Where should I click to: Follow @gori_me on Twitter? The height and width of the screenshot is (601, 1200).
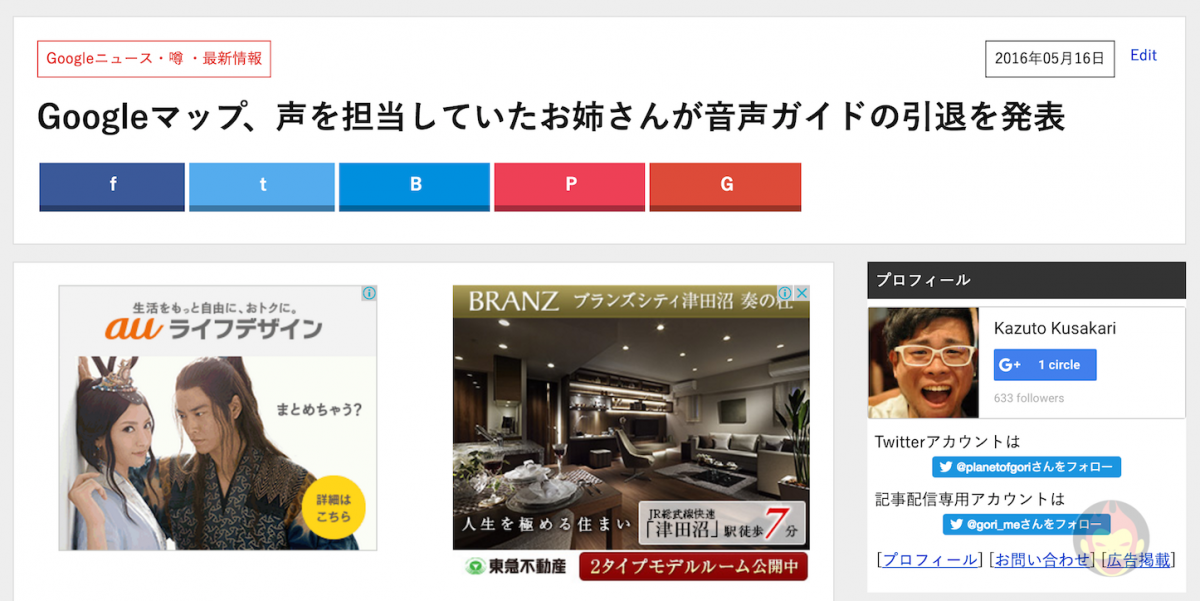pyautogui.click(x=1026, y=524)
